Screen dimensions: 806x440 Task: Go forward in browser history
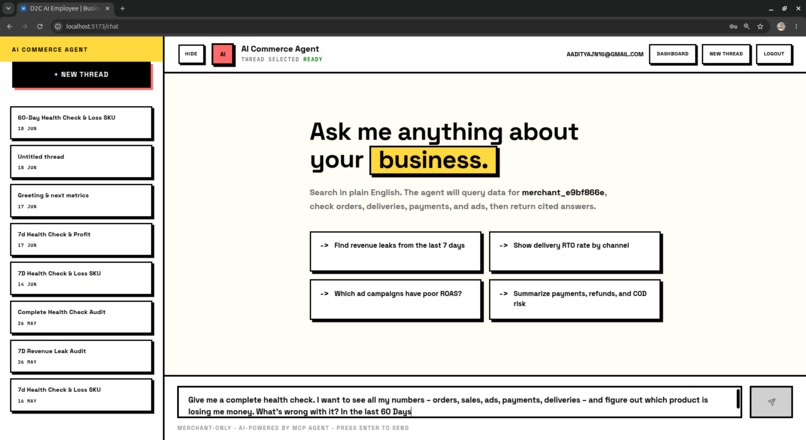[x=24, y=26]
